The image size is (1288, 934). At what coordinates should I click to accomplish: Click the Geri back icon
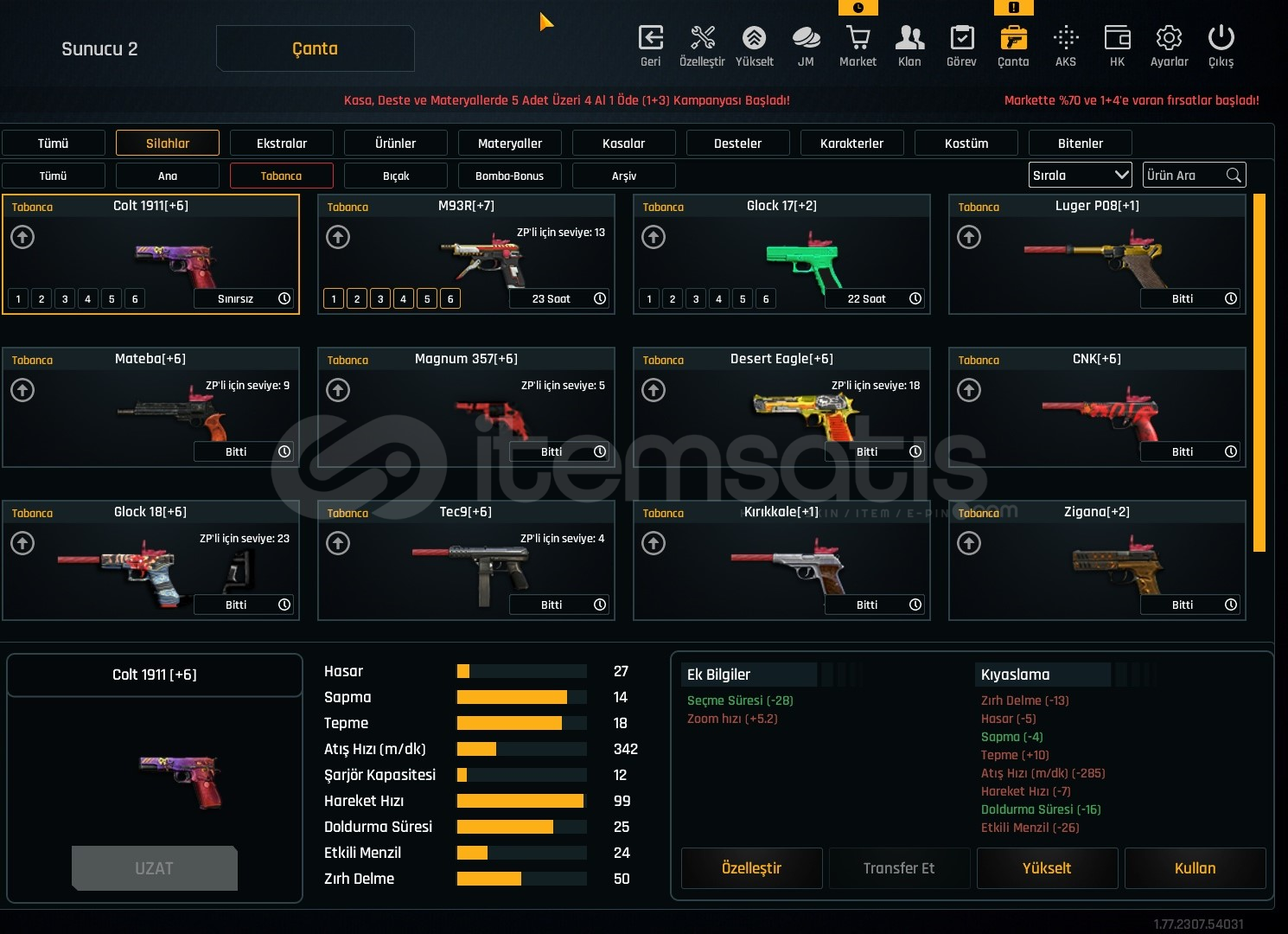[650, 38]
